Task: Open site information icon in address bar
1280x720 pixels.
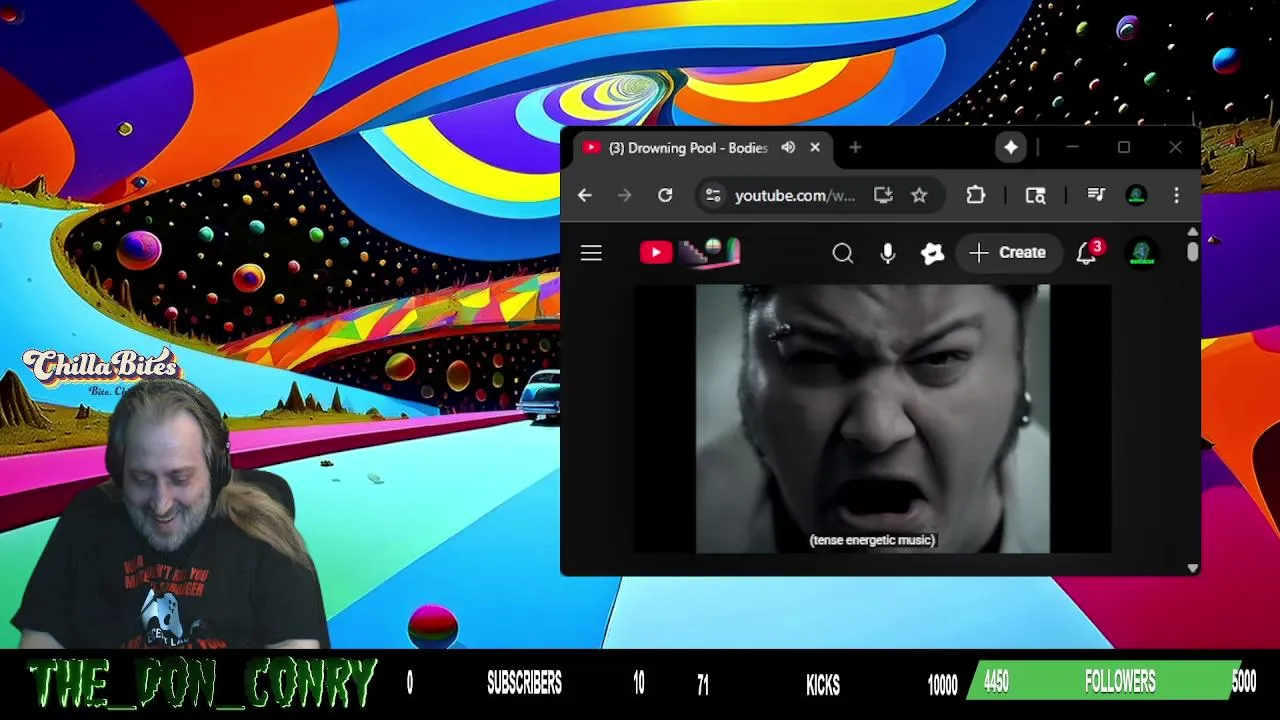Action: pos(713,196)
